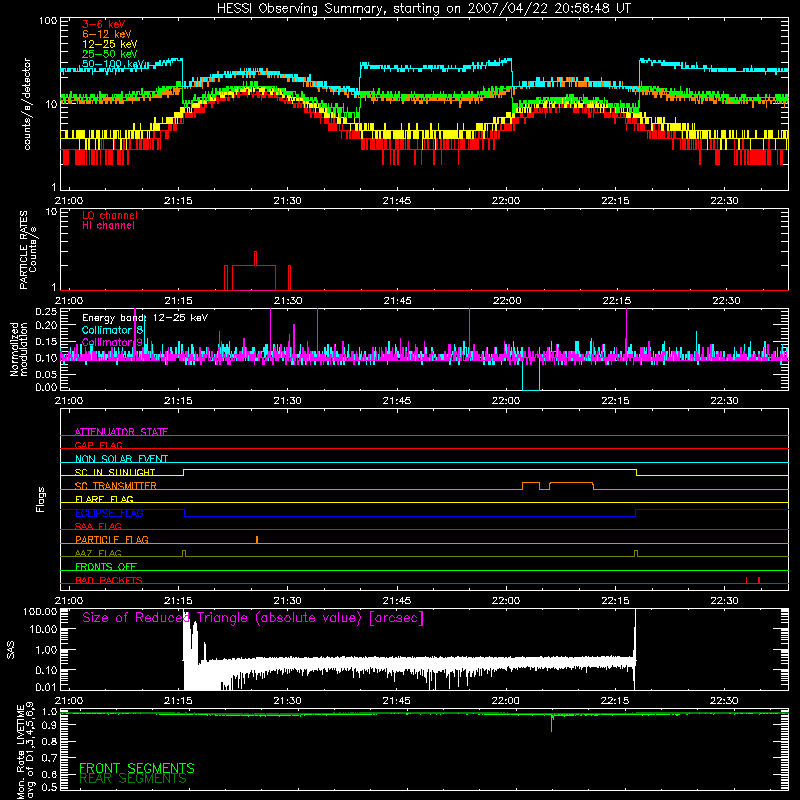Screen dimensions: 800x800
Task: Click the "FLARE FLAG" label
Action: 104,499
